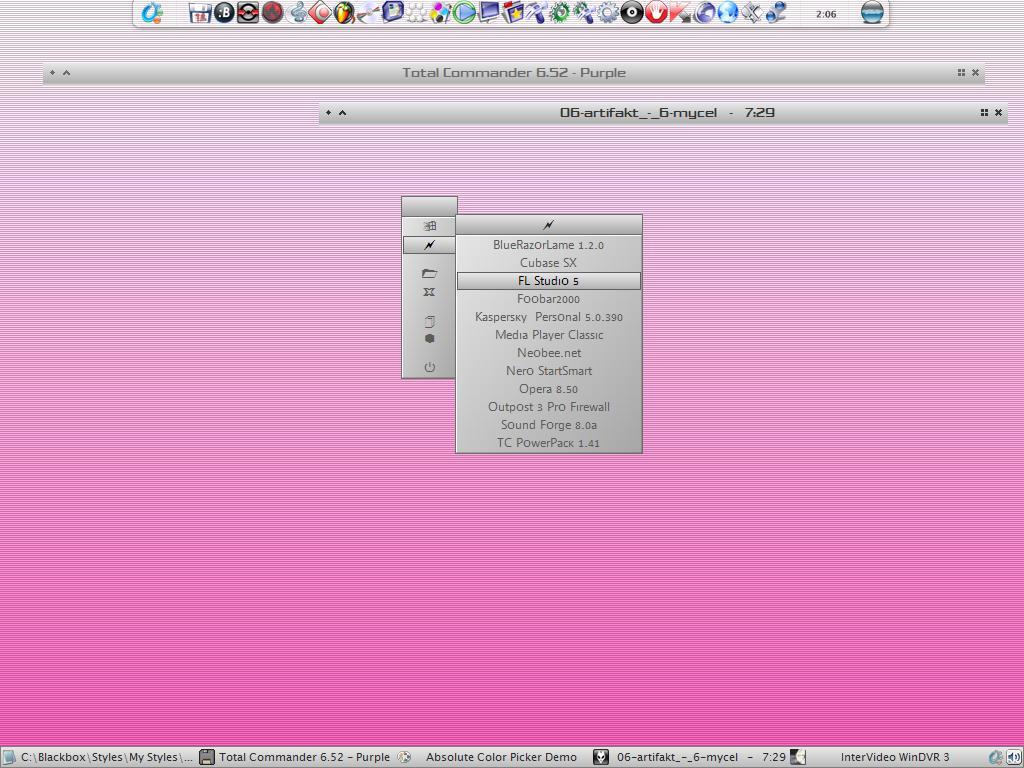Activate Absolute Color Picker Demo taskbar button
The height and width of the screenshot is (768, 1024).
coord(493,757)
